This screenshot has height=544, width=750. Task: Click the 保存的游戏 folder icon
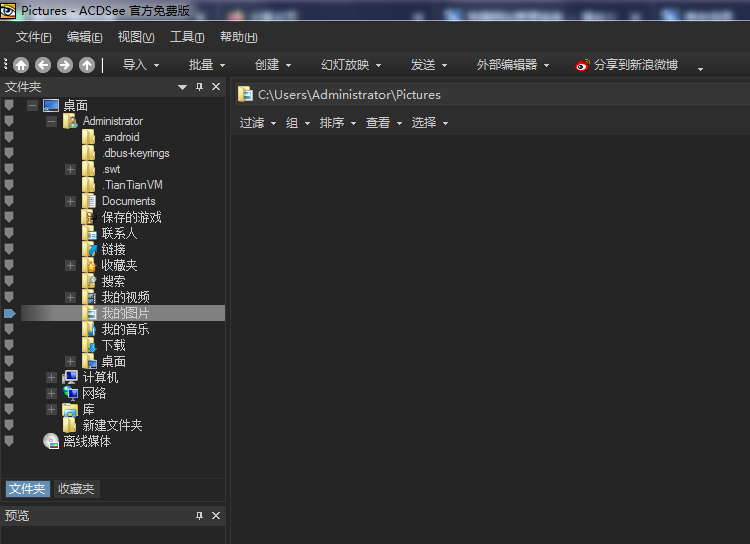click(89, 217)
